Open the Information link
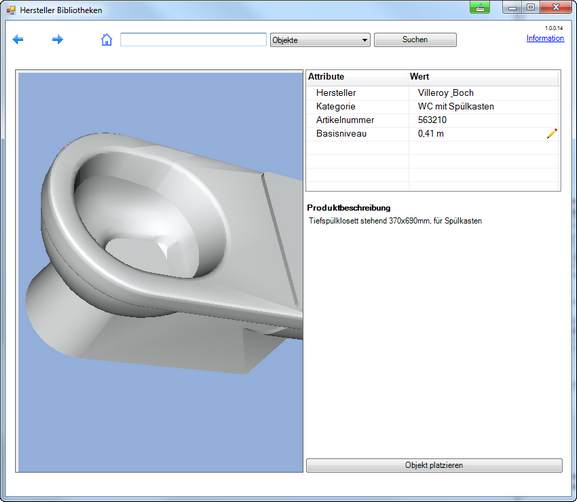 pos(545,38)
